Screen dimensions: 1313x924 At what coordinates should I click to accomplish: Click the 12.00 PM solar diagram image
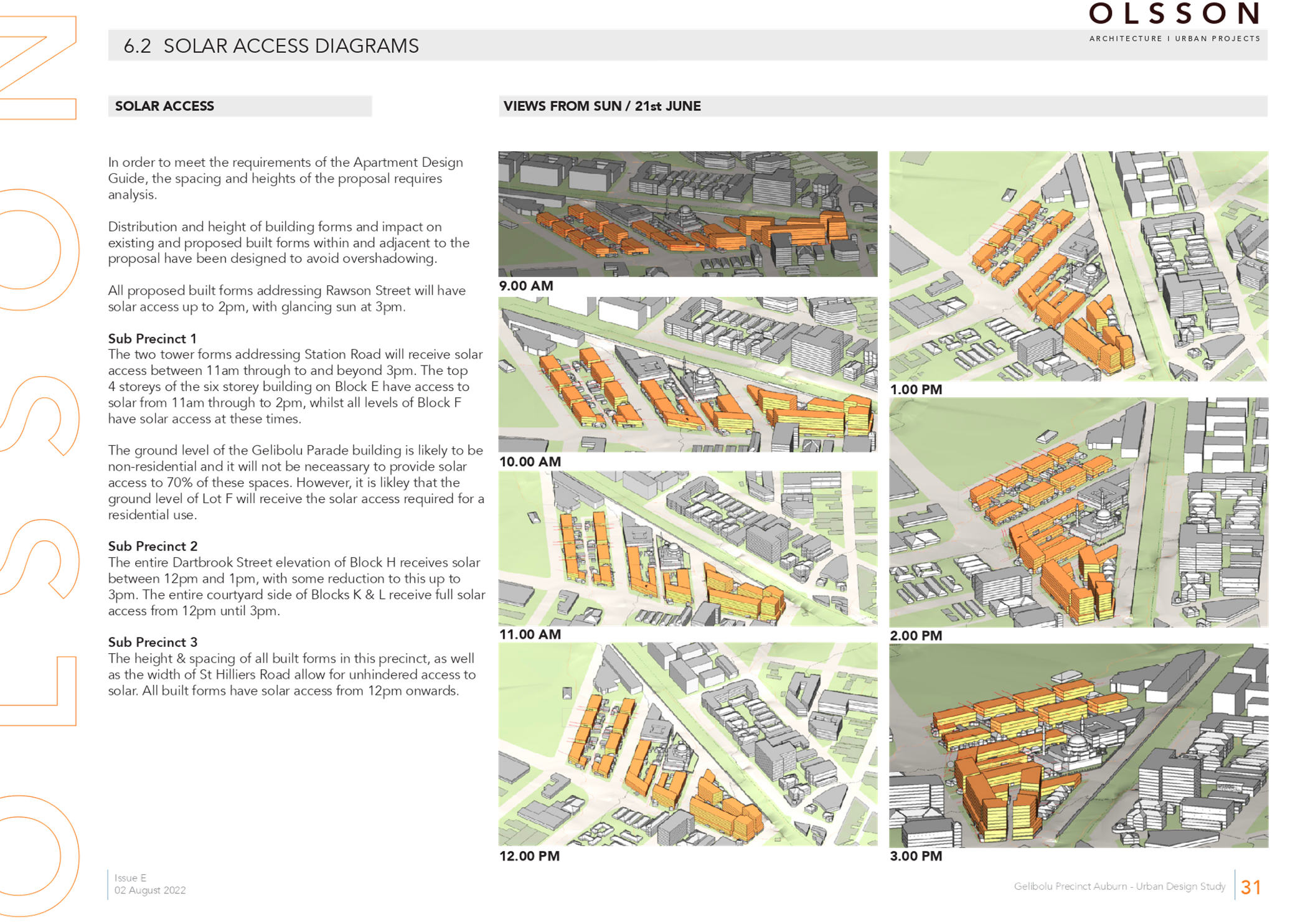click(x=687, y=743)
